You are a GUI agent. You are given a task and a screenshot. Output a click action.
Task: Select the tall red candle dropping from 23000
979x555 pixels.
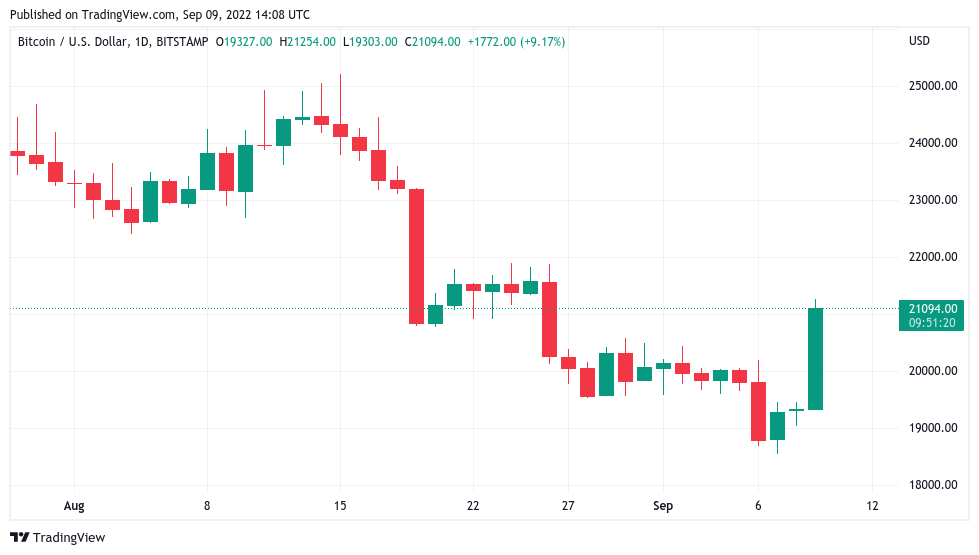click(x=416, y=256)
